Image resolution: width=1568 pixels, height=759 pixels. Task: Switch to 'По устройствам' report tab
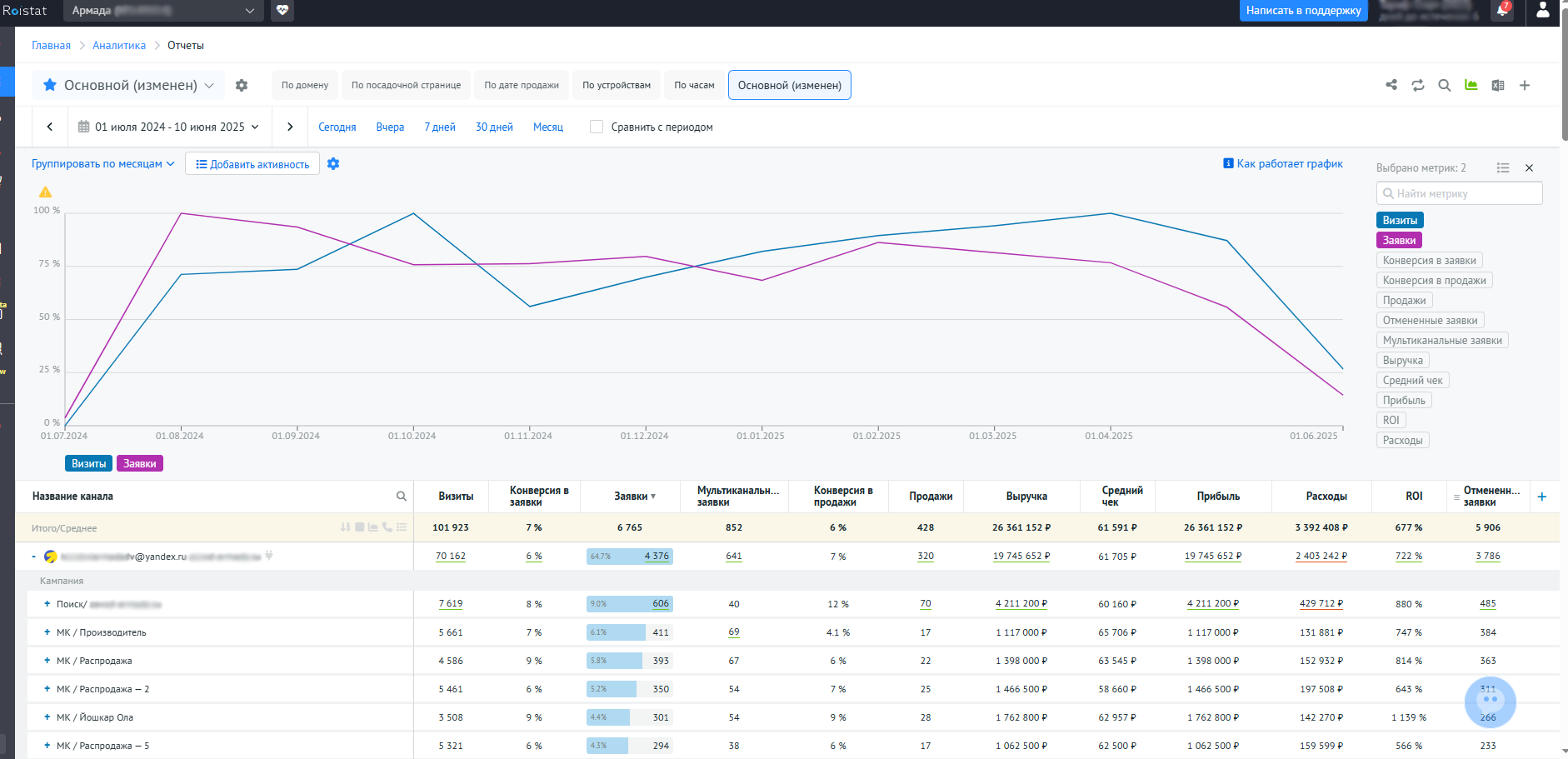click(617, 85)
